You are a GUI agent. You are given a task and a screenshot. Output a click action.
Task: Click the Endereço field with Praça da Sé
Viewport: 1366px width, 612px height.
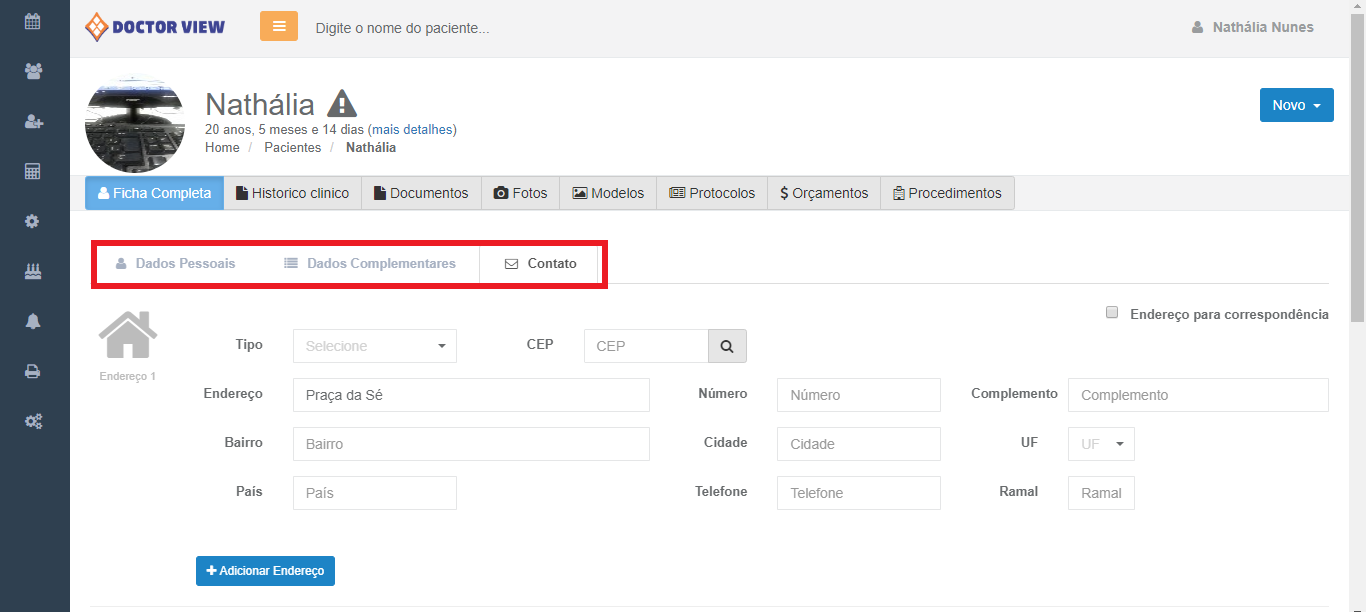point(471,395)
